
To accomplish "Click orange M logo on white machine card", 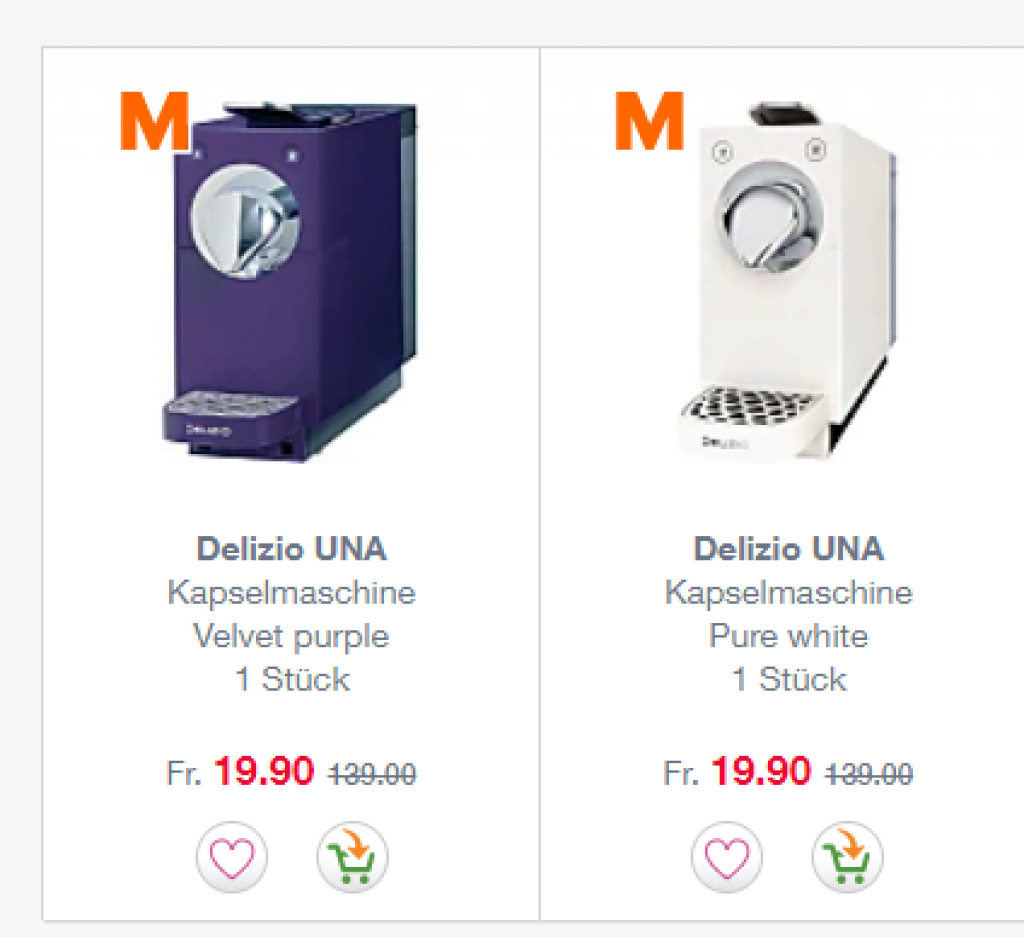I will 649,122.
